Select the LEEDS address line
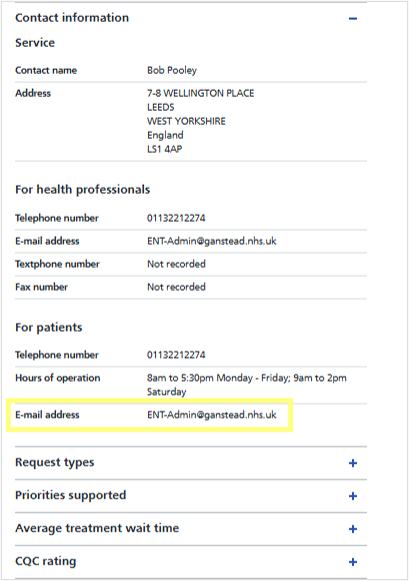The height and width of the screenshot is (581, 409). 161,107
